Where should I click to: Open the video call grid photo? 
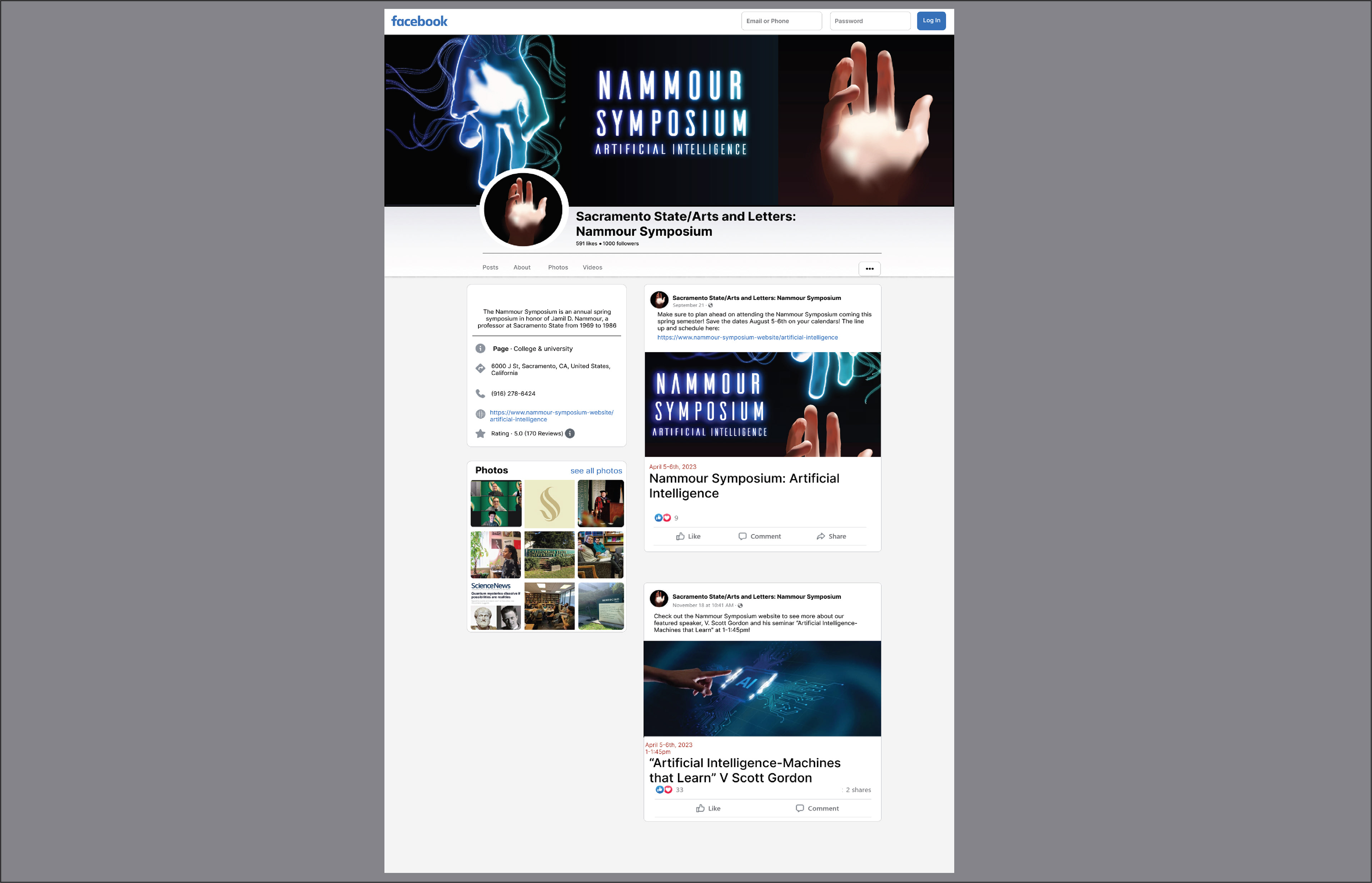point(496,503)
